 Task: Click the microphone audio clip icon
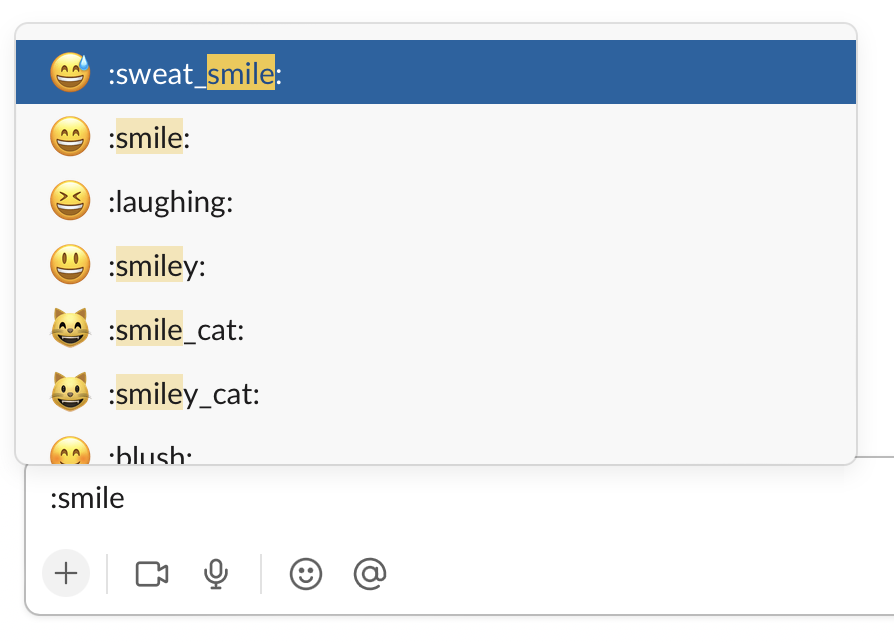click(217, 573)
